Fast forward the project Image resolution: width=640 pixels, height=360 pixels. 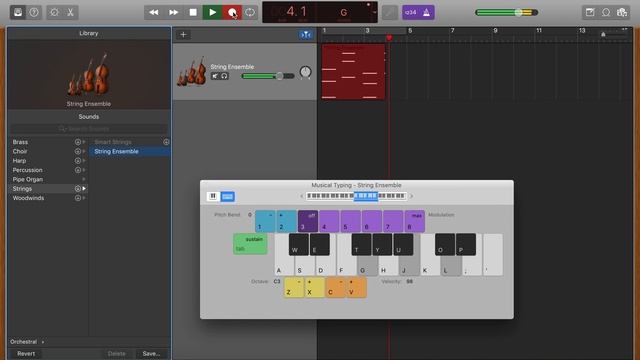[x=173, y=12]
